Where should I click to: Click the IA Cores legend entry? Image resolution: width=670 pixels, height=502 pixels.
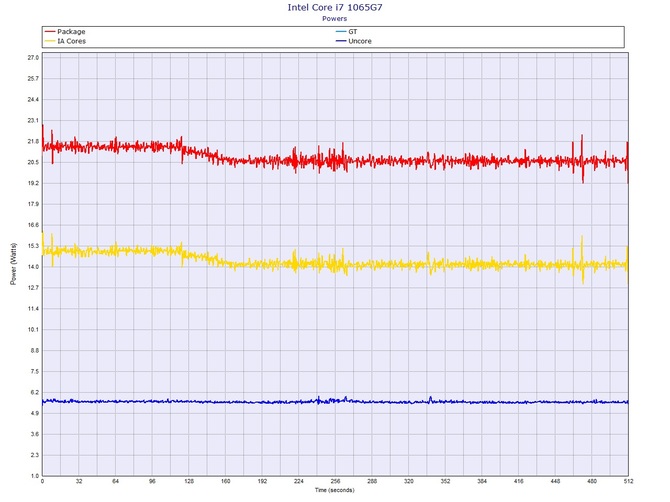click(x=65, y=41)
